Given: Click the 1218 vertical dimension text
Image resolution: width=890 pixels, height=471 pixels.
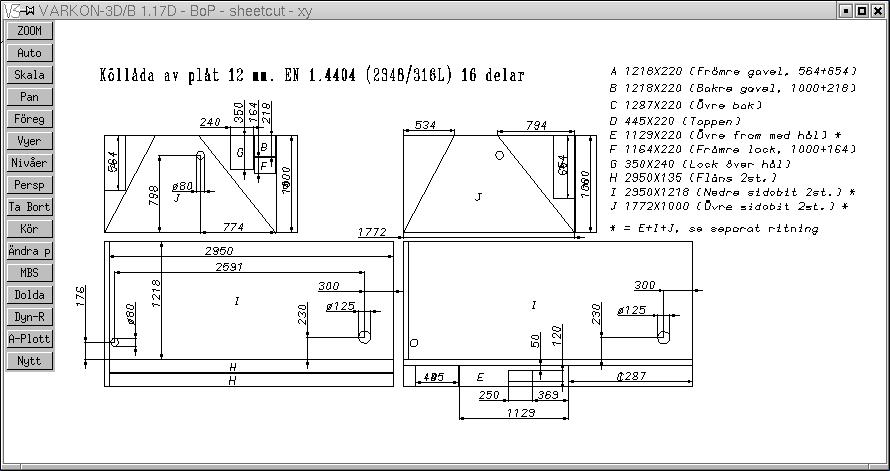Looking at the screenshot, I should 156,294.
